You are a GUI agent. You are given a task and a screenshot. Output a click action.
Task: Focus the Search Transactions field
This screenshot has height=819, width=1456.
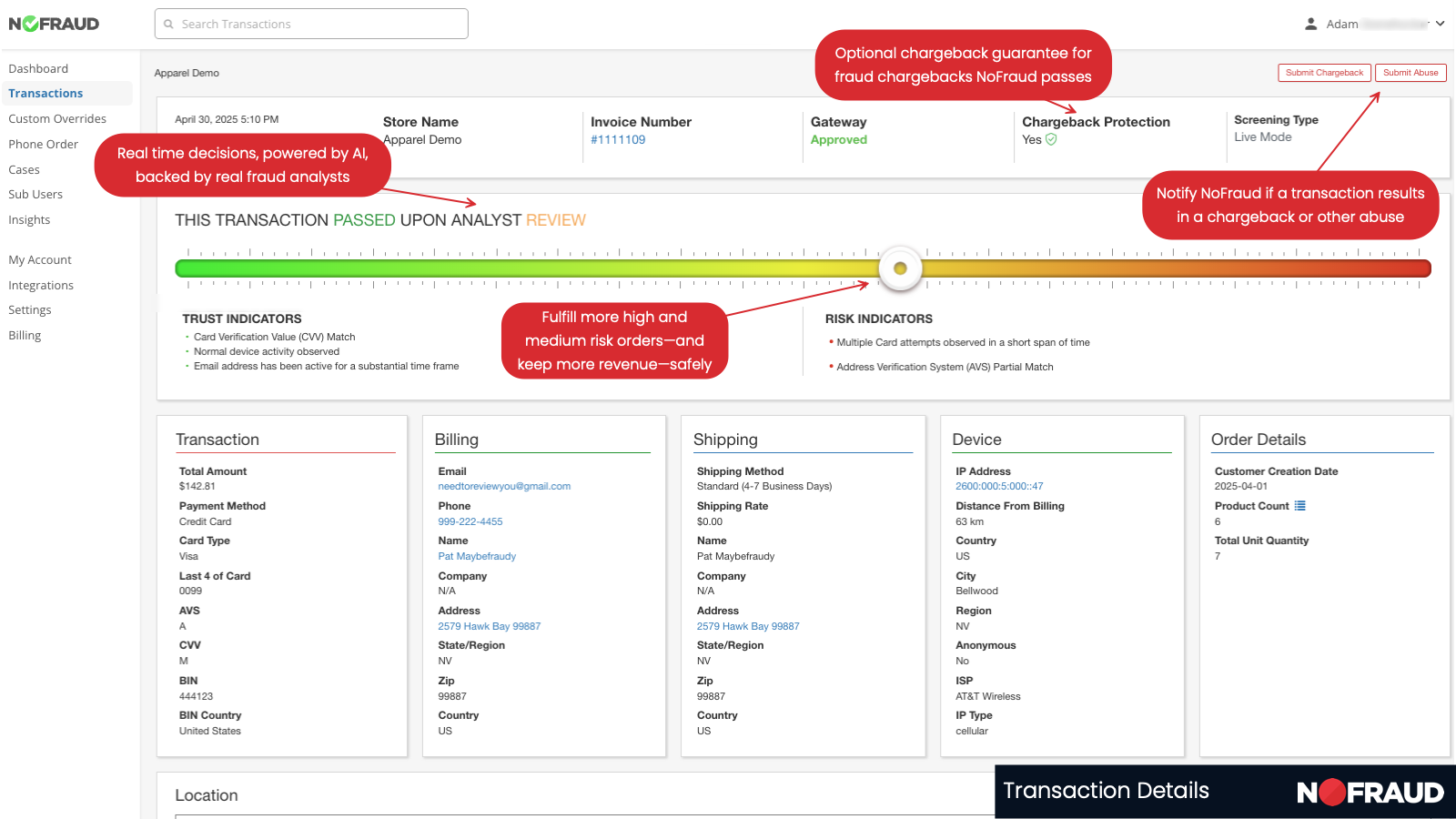click(x=311, y=24)
